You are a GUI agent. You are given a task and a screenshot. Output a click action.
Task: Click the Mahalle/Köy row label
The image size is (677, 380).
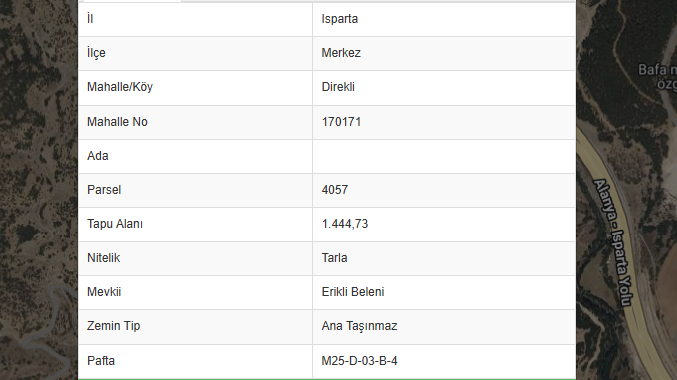point(120,87)
